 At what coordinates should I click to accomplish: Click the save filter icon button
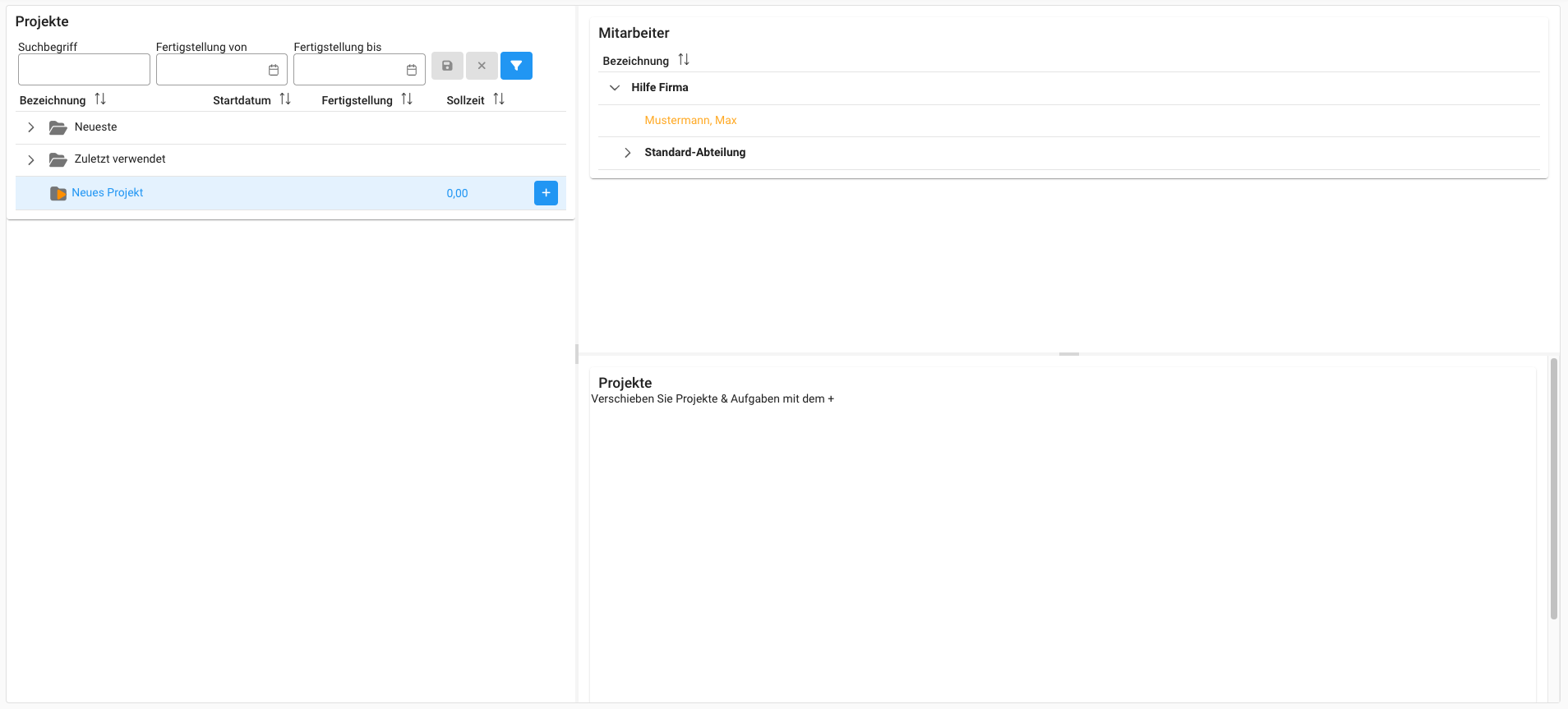pos(447,66)
